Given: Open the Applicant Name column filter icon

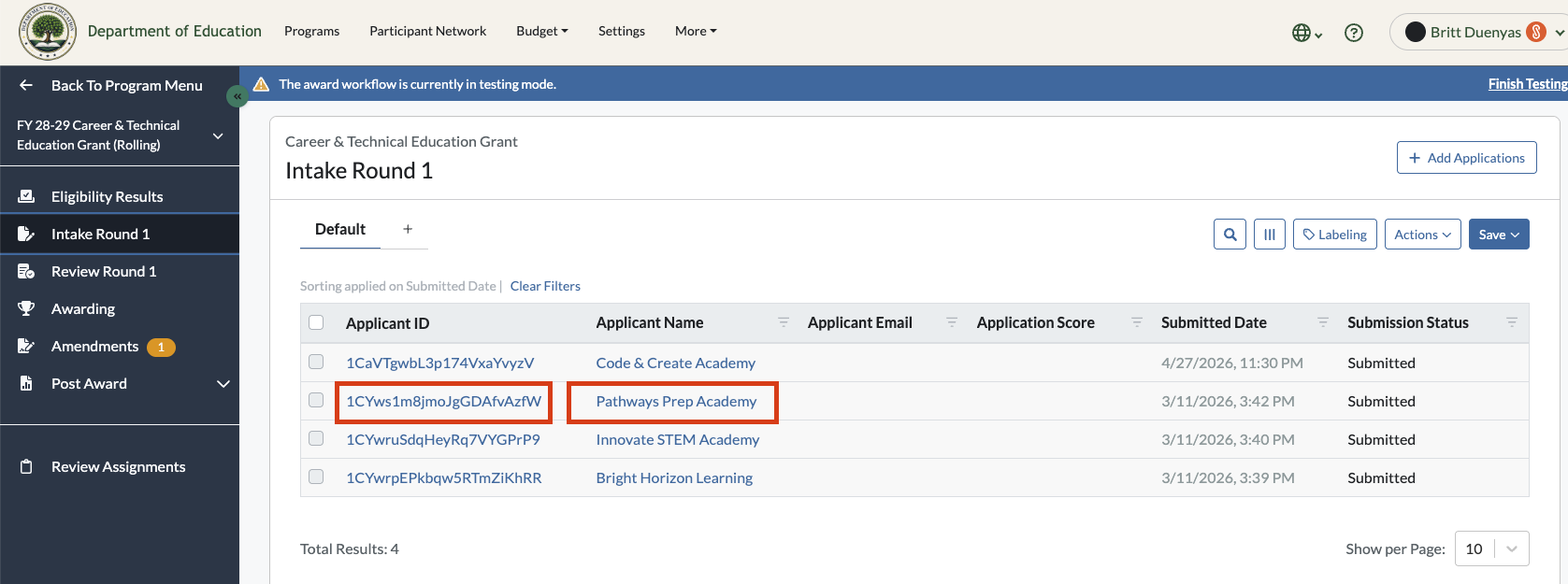Looking at the screenshot, I should click(784, 322).
